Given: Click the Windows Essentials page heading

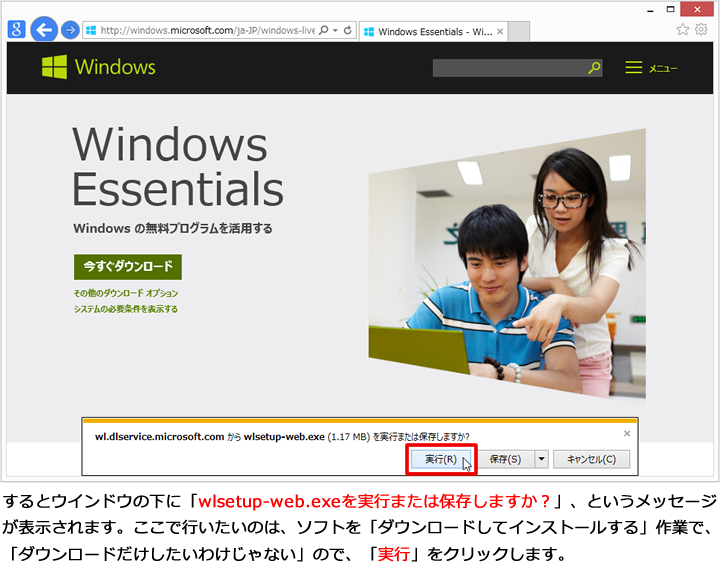Looking at the screenshot, I should 178,166.
